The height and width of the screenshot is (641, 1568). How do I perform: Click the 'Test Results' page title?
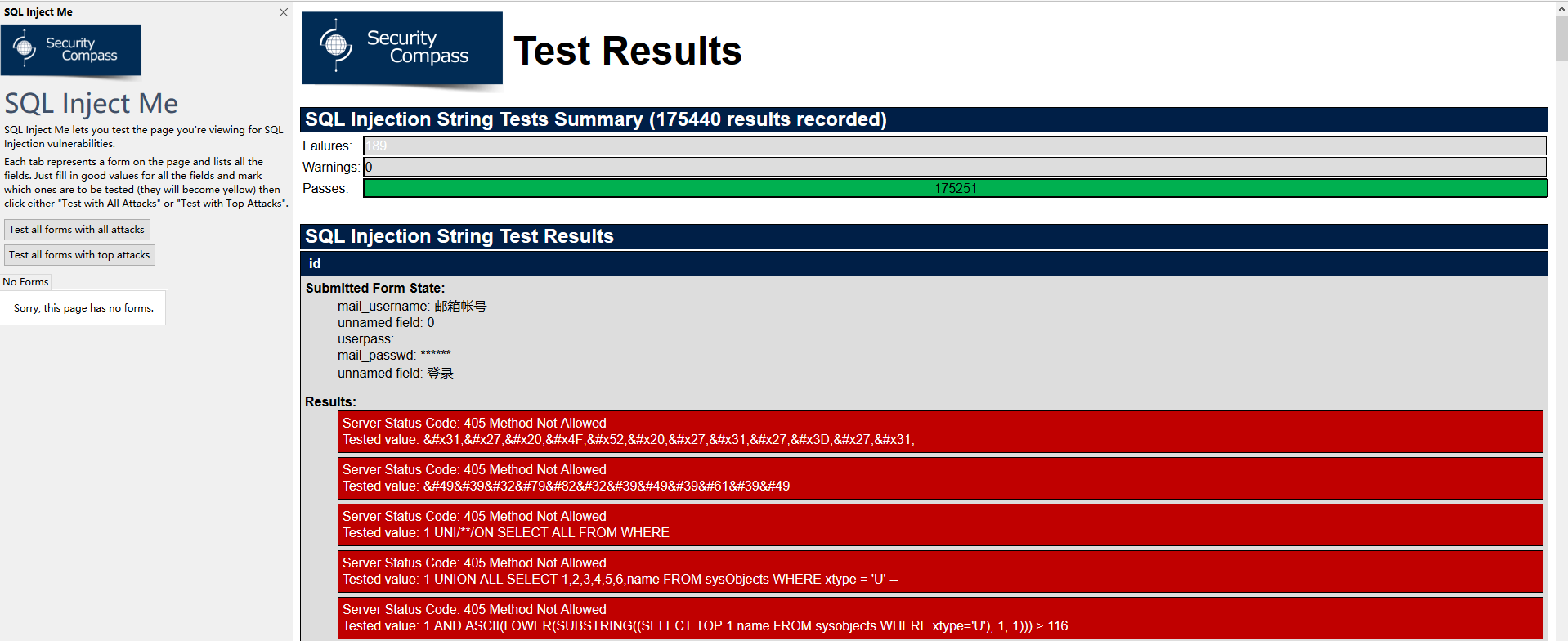[x=628, y=51]
